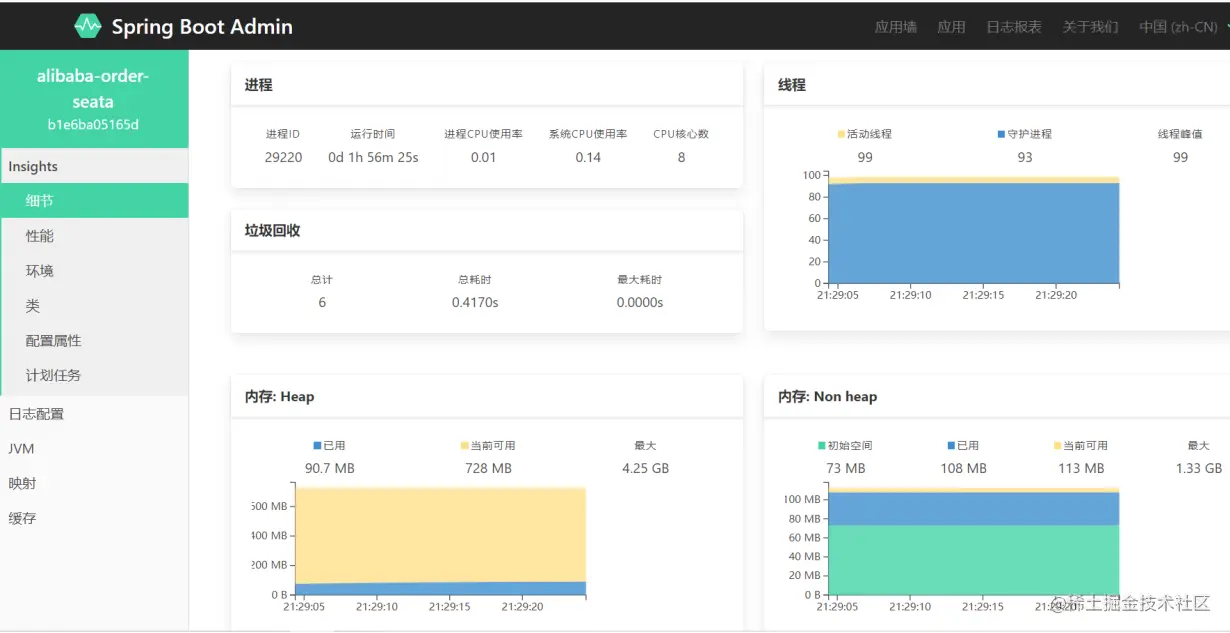Click the Spring Boot Admin hexagon logo
Screen dimensions: 1230x633
pos(88,26)
